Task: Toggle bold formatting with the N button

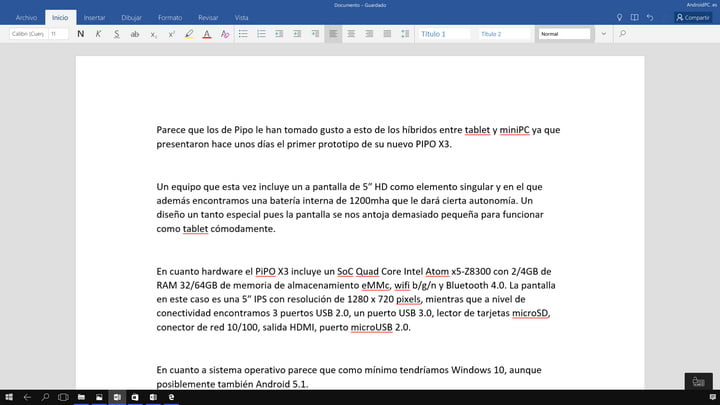Action: tap(80, 34)
